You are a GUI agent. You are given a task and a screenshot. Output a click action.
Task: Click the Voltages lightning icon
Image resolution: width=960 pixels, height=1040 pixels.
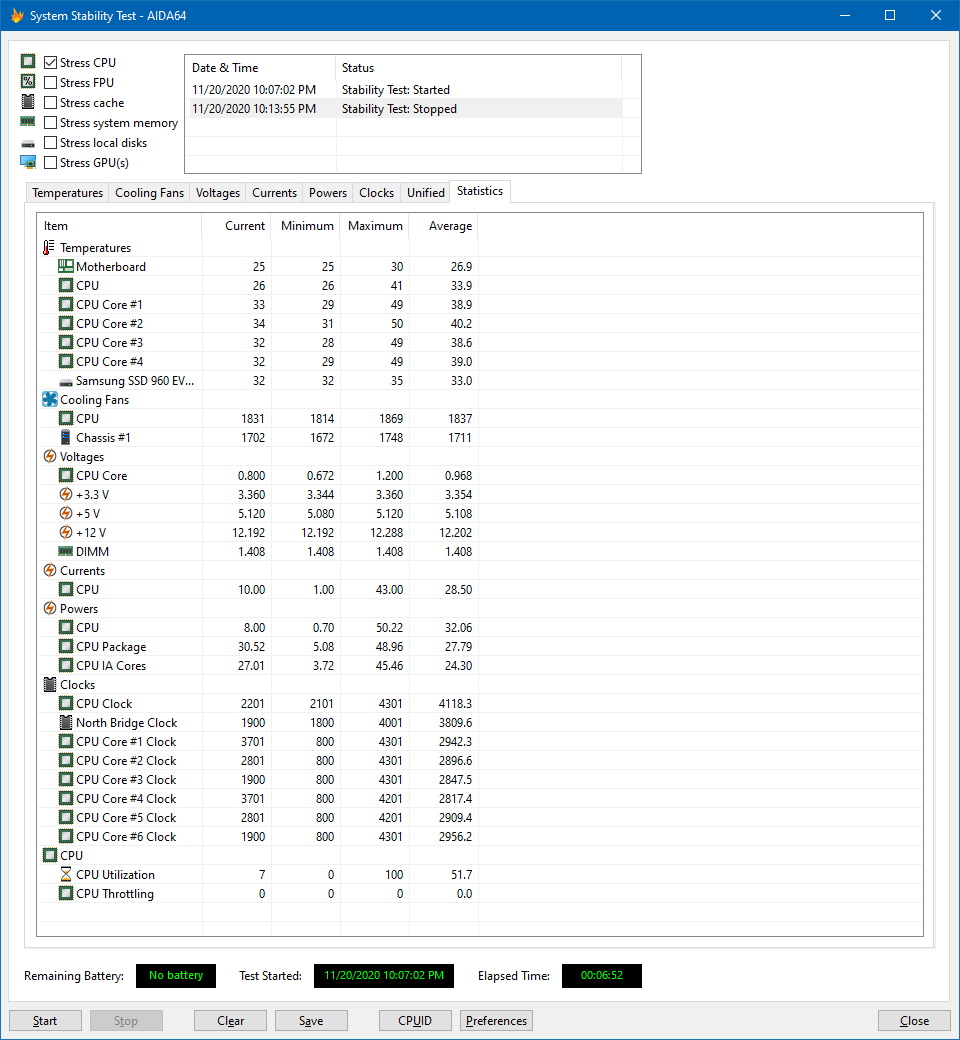tap(50, 457)
